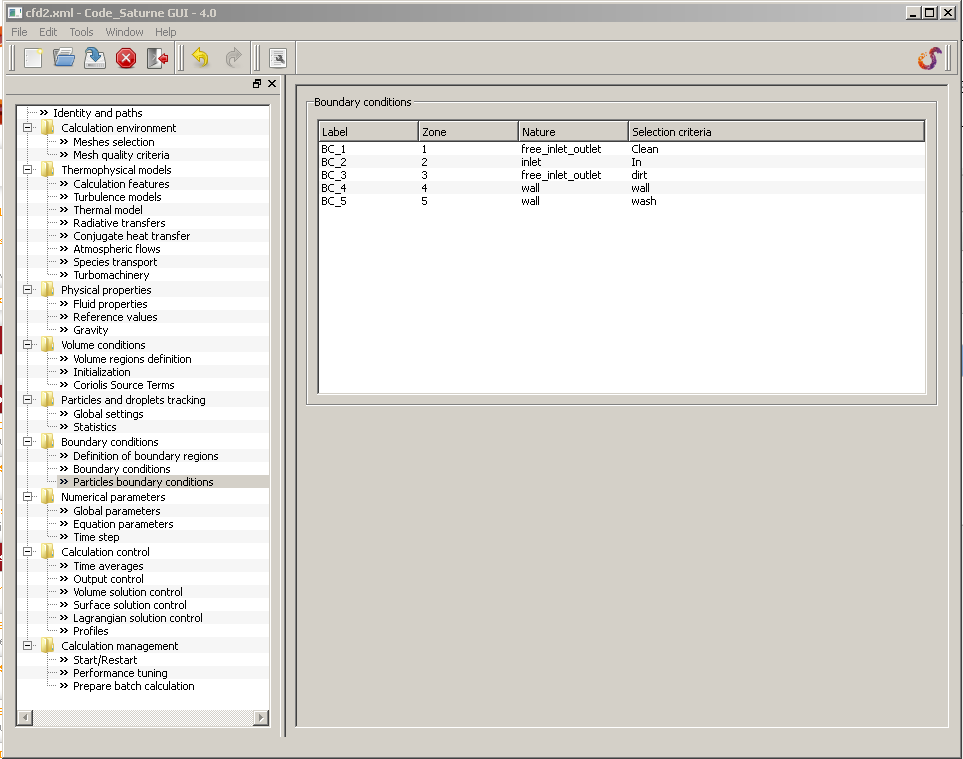The image size is (963, 759).
Task: Click the red close-file toolbar icon
Action: point(126,58)
